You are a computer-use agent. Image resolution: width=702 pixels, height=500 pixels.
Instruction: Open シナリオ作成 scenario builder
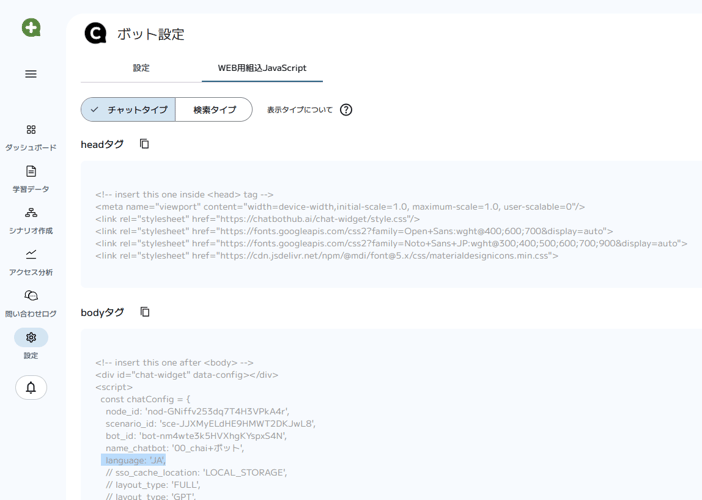[x=31, y=213]
